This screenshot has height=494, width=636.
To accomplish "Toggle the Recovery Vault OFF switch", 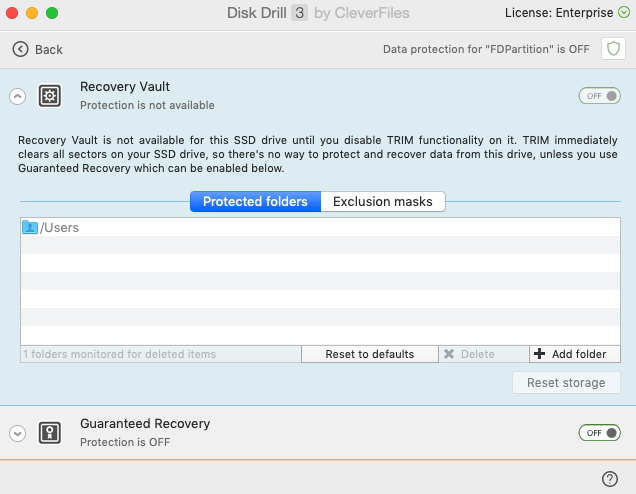I will pyautogui.click(x=599, y=96).
